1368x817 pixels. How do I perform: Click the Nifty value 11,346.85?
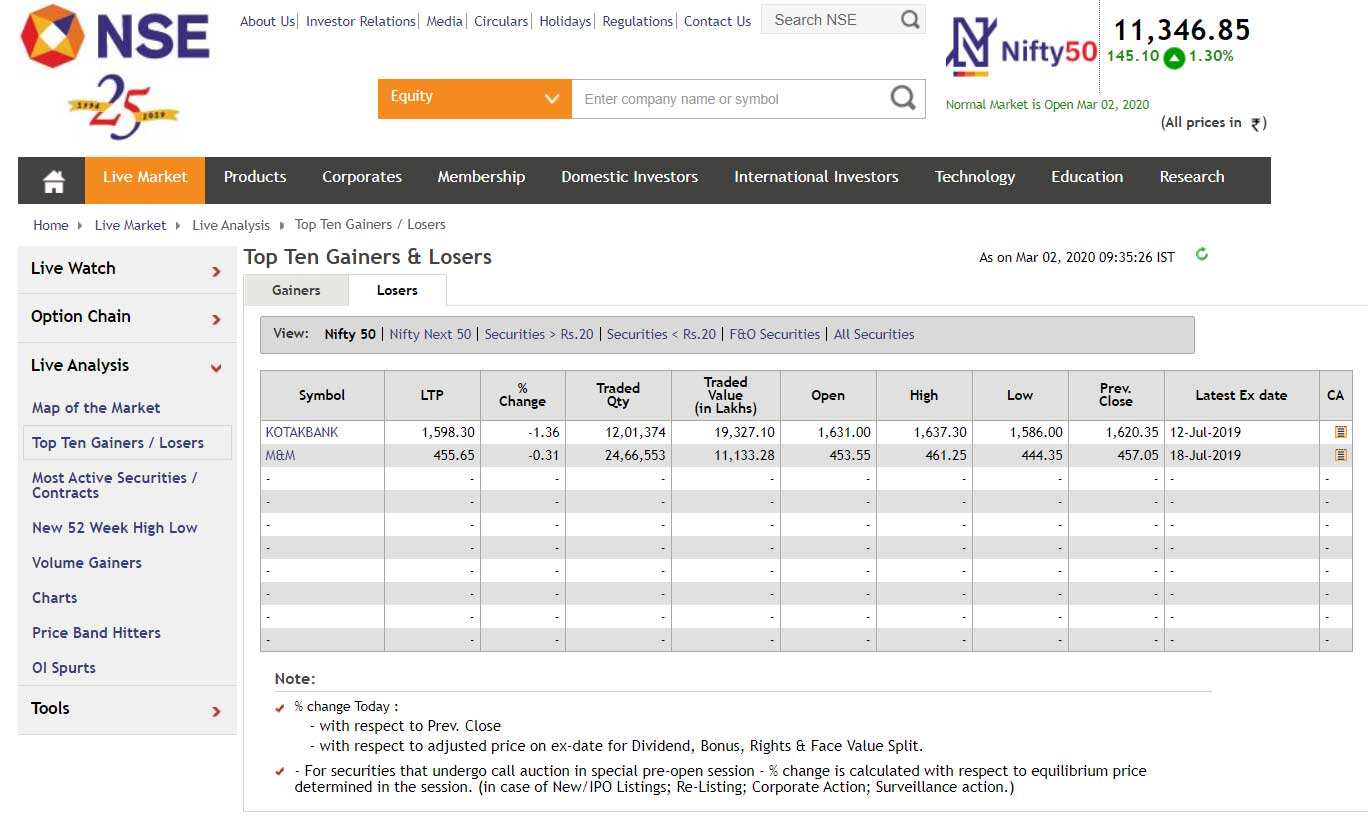pyautogui.click(x=1182, y=30)
